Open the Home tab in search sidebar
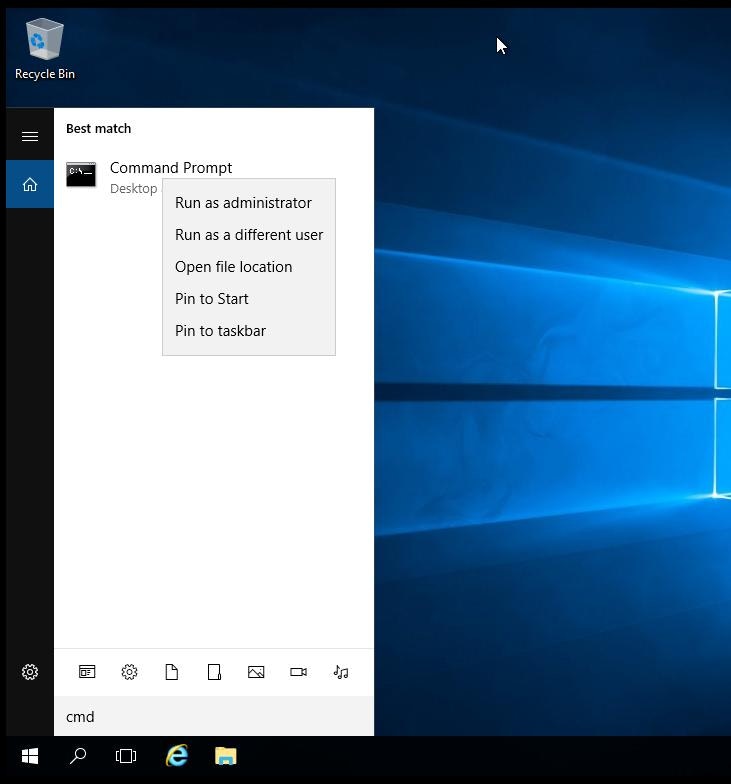Viewport: 731px width, 784px height. [x=30, y=184]
